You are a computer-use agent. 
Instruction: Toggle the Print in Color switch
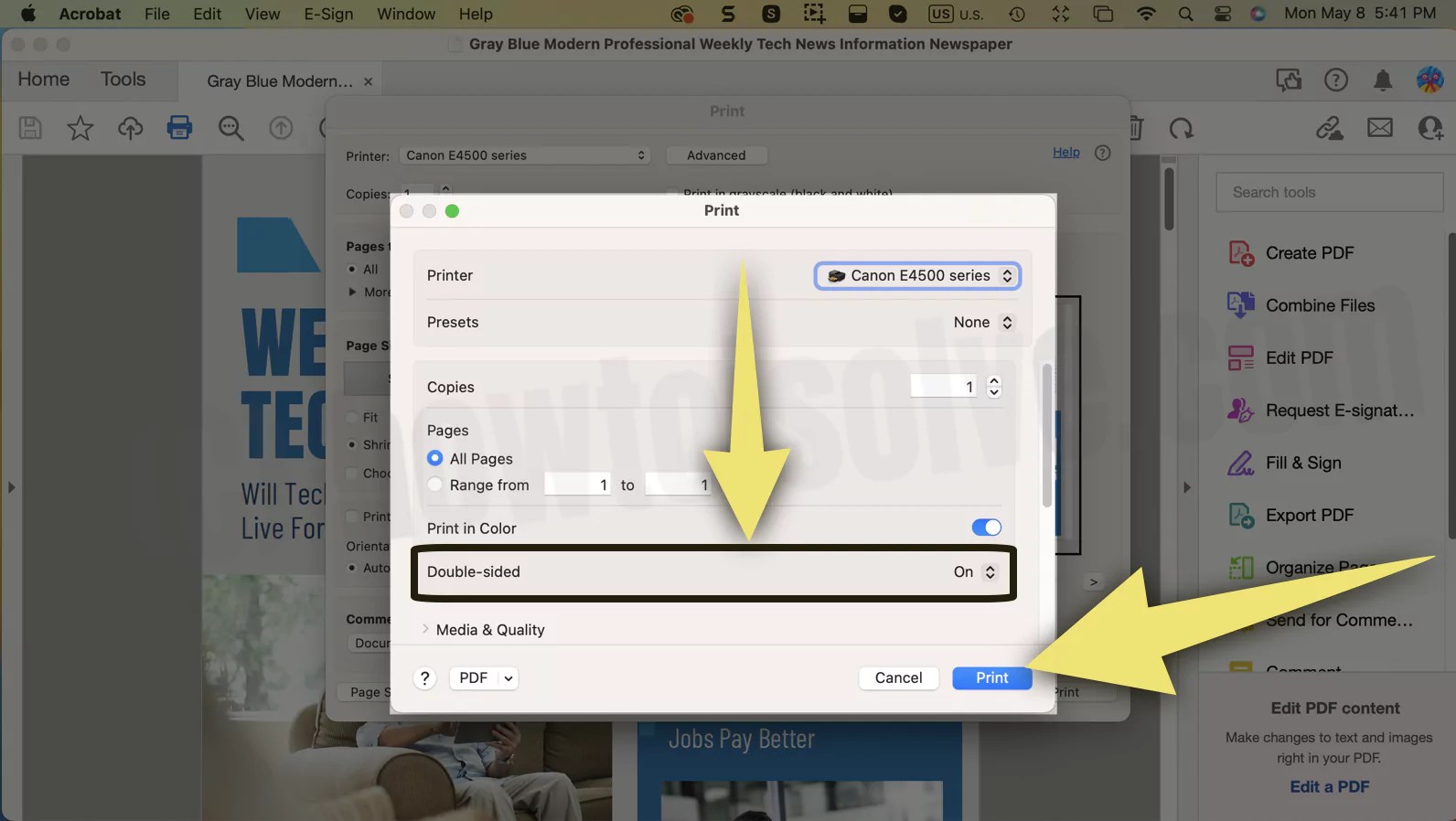pyautogui.click(x=986, y=528)
